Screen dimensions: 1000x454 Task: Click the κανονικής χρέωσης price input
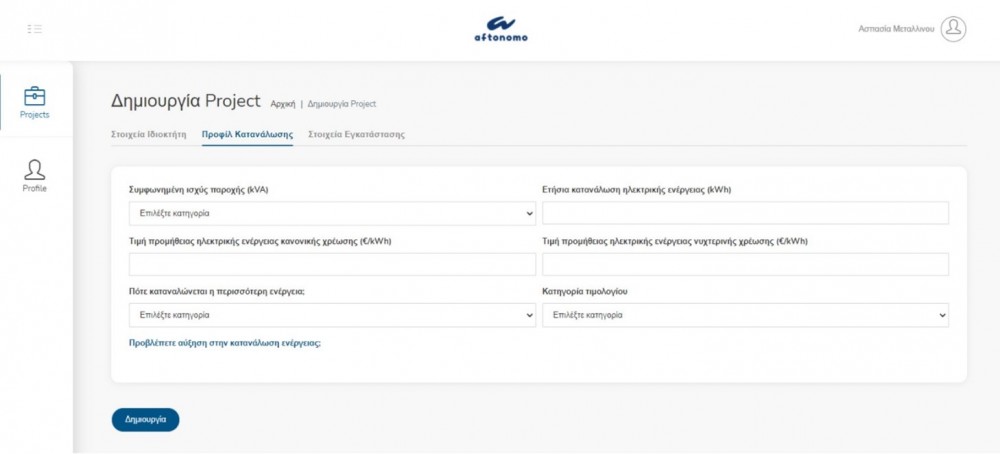pyautogui.click(x=332, y=264)
